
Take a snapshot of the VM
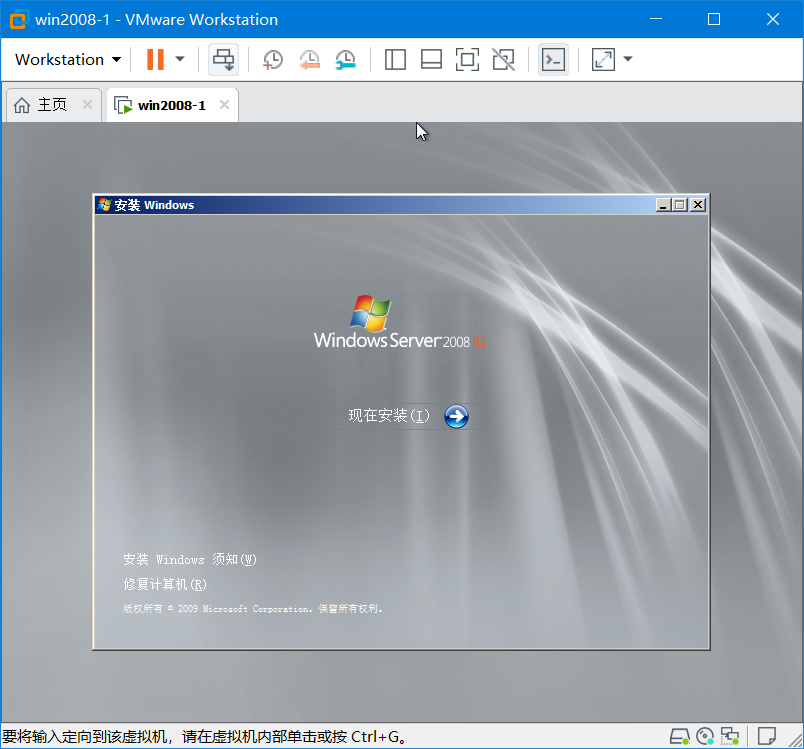tap(272, 59)
